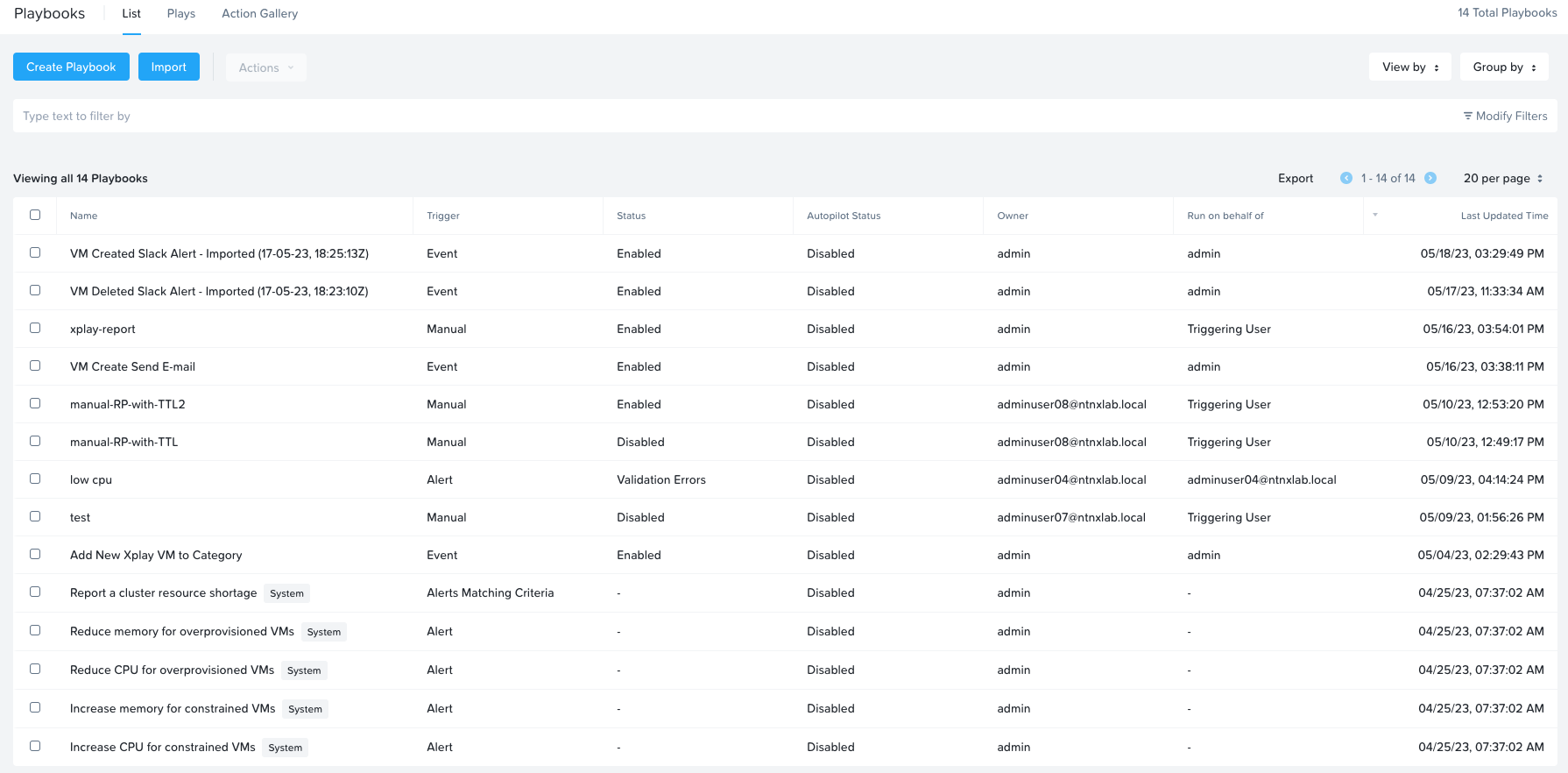Expand the Group by dropdown
The image size is (1568, 773).
click(1503, 67)
